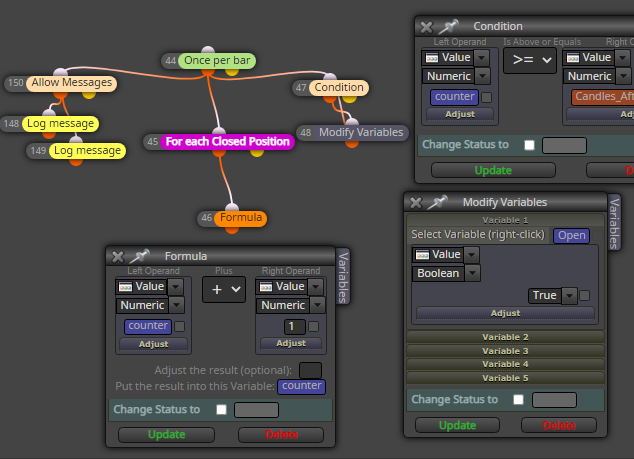Screen dimensions: 634x459
Task: Open Numeric dropdown in Condition left operand
Action: pos(482,76)
